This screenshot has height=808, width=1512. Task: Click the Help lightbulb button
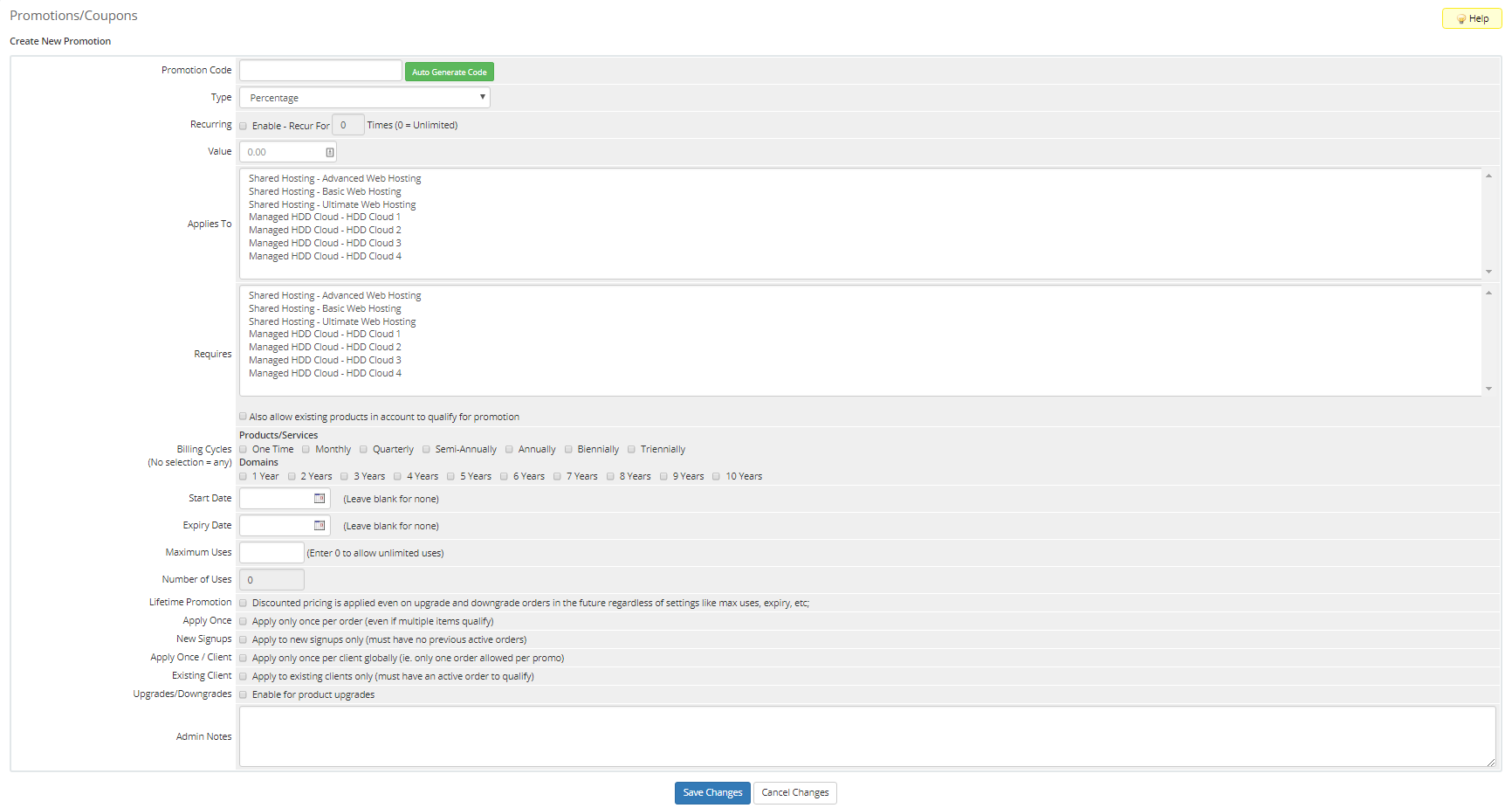pyautogui.click(x=1472, y=18)
